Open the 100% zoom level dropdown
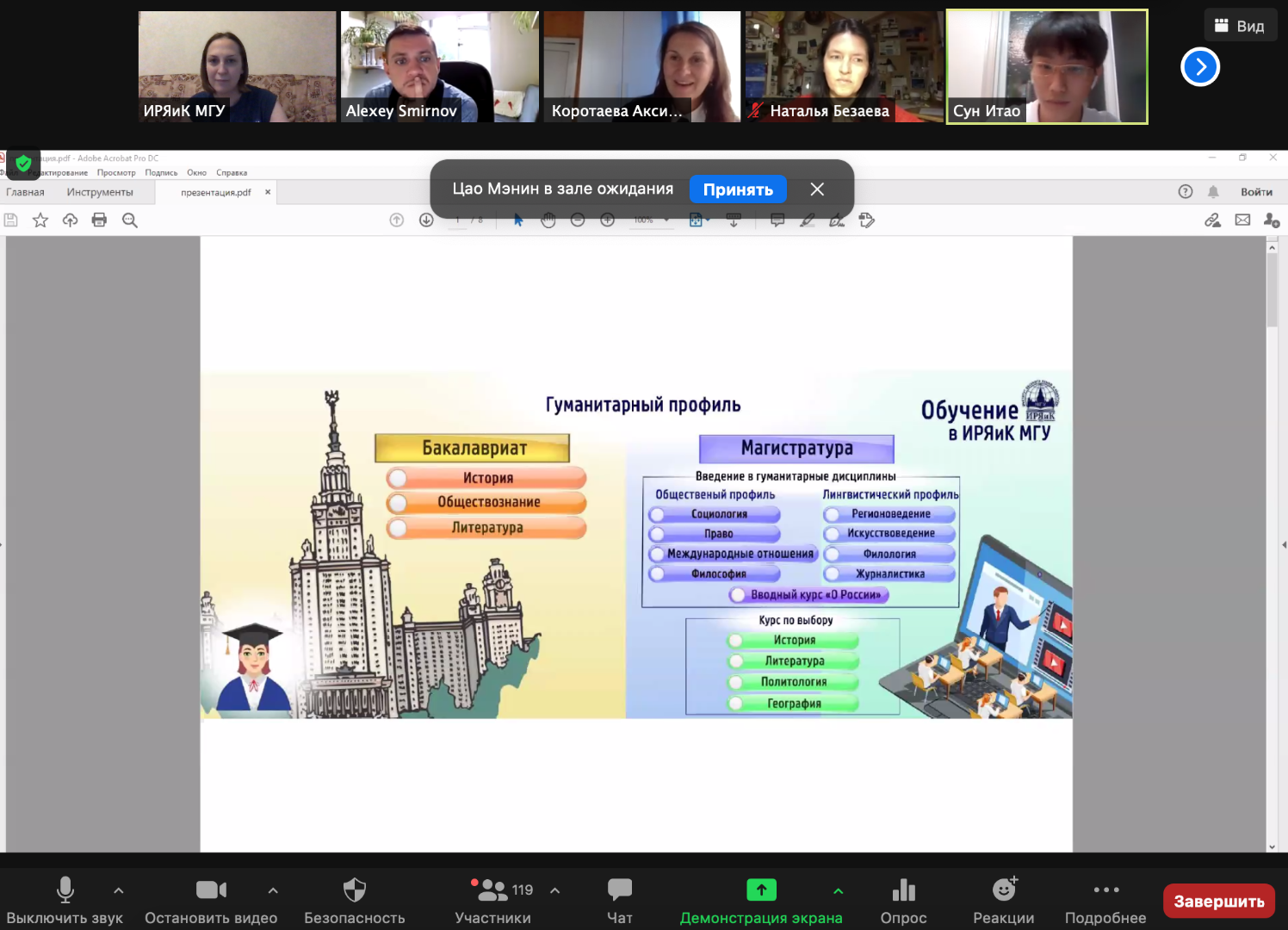The image size is (1288, 930). click(x=651, y=220)
